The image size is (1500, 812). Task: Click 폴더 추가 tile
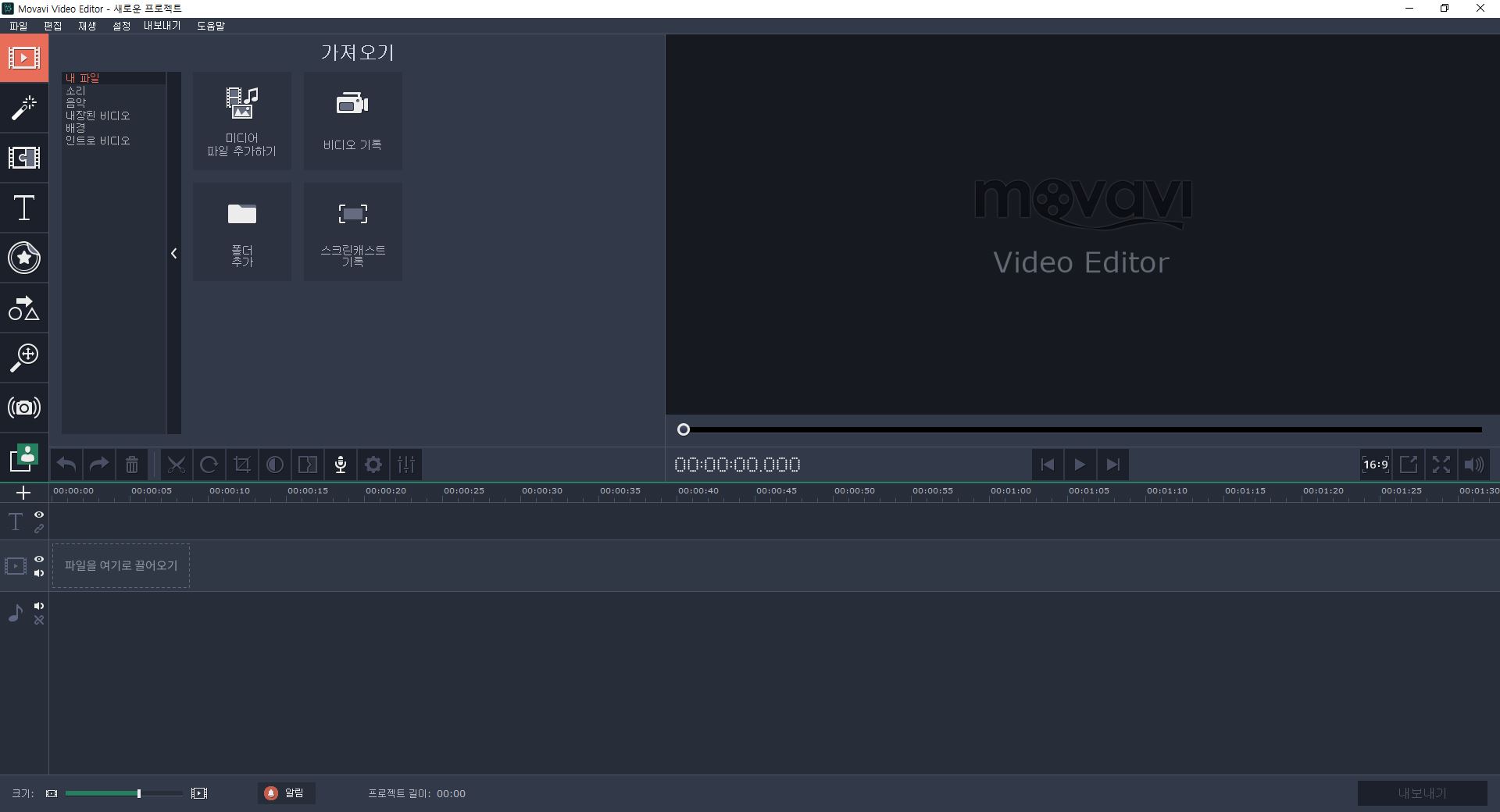(x=242, y=232)
